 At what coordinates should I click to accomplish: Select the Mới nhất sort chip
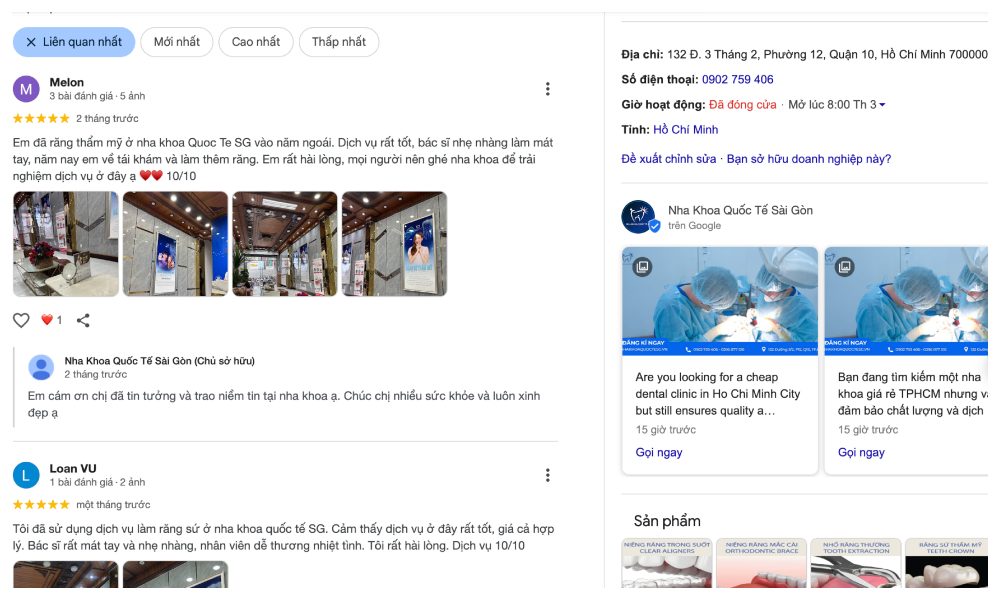pyautogui.click(x=177, y=42)
